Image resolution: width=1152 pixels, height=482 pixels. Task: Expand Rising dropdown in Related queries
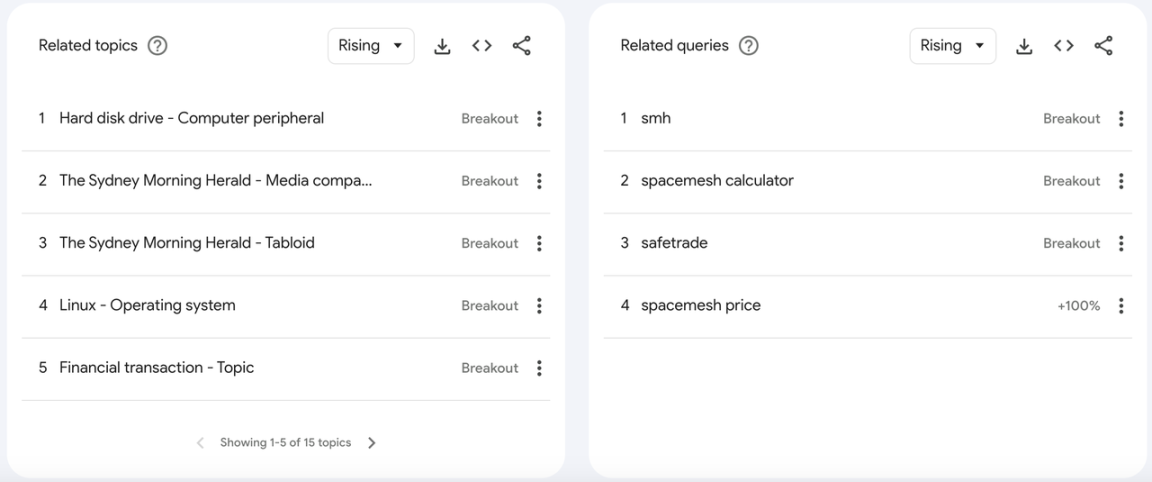952,46
